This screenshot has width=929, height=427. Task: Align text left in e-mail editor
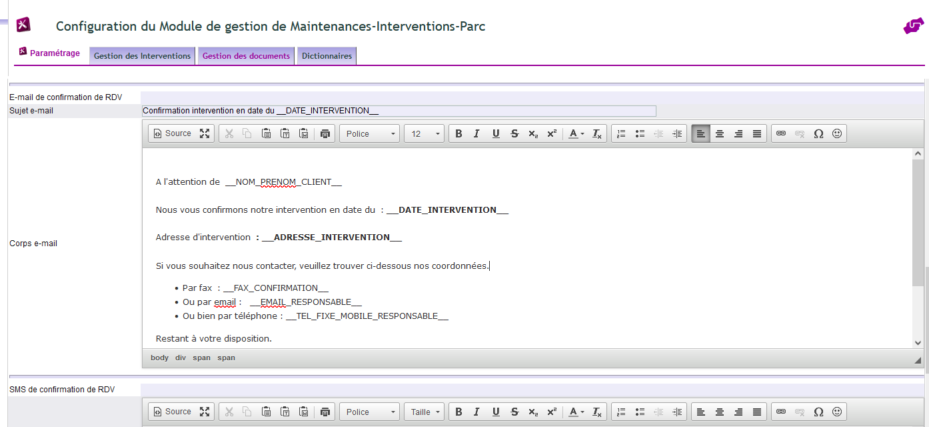(x=701, y=134)
